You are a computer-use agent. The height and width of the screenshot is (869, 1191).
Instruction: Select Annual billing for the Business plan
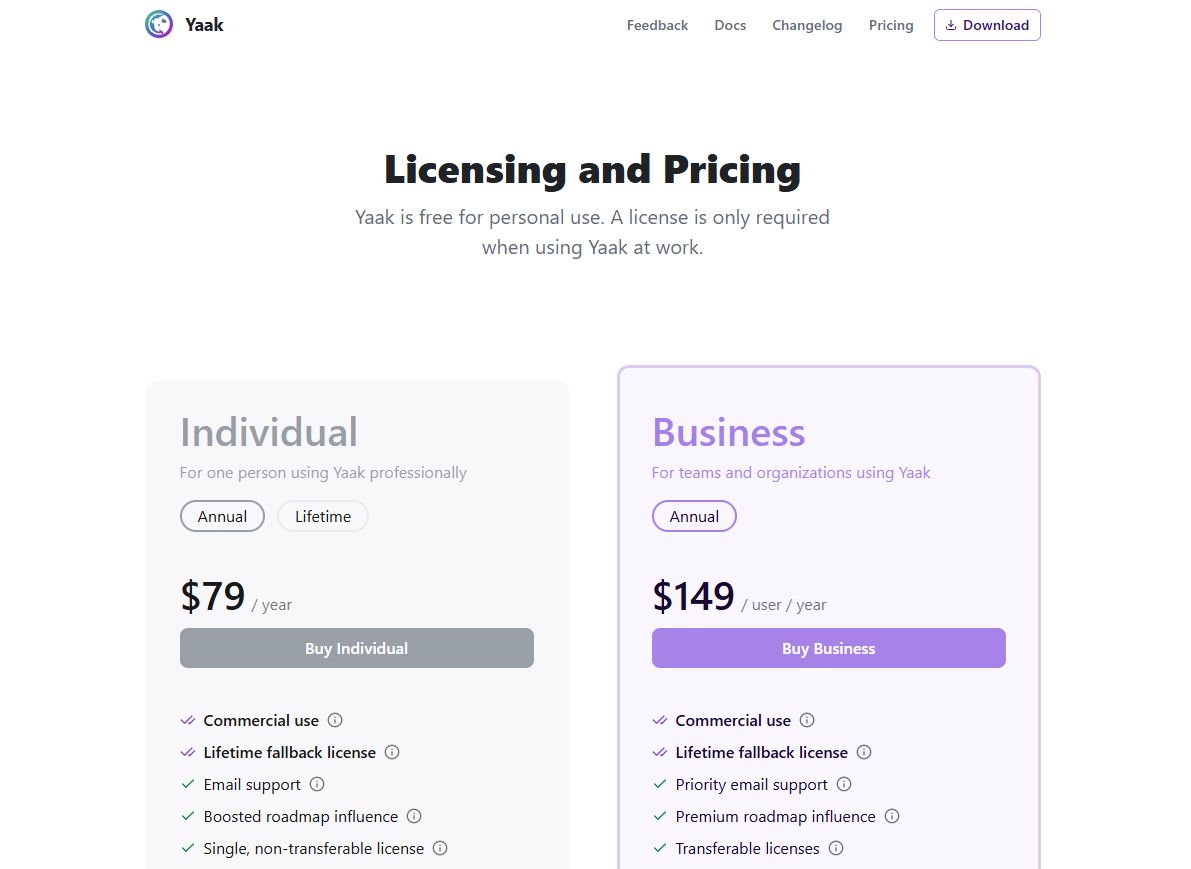[694, 516]
